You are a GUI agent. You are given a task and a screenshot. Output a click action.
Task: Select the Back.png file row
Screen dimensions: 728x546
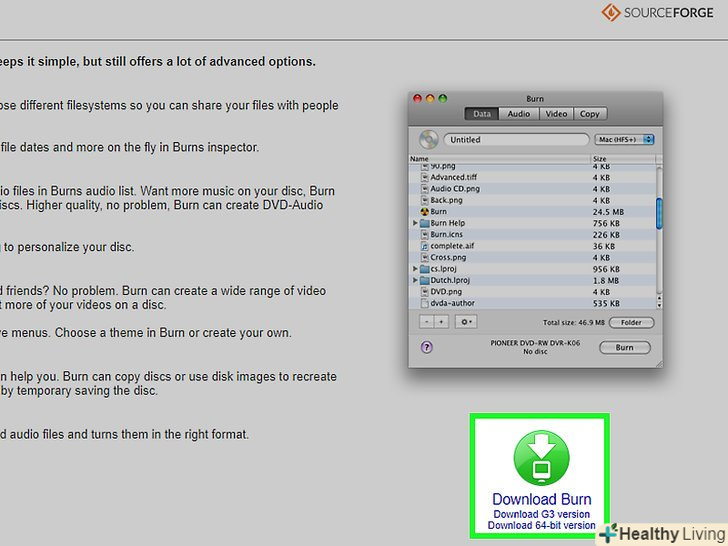point(533,200)
